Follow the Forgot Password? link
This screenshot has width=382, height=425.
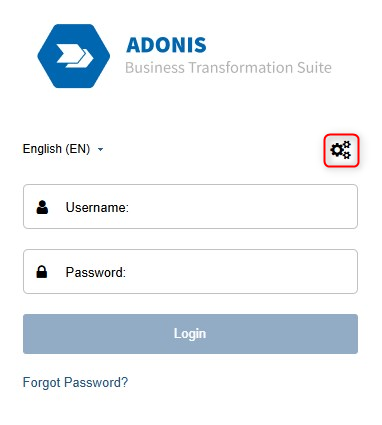coord(75,383)
